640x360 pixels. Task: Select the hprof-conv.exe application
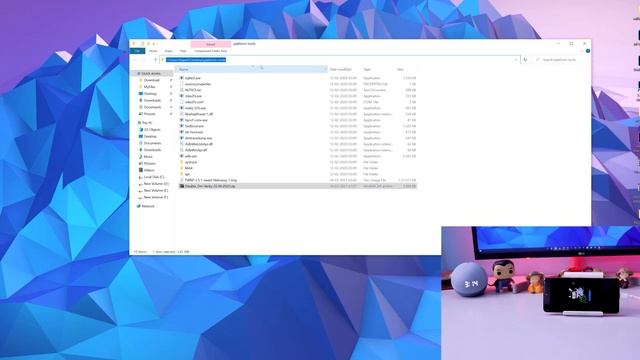pyautogui.click(x=298, y=120)
